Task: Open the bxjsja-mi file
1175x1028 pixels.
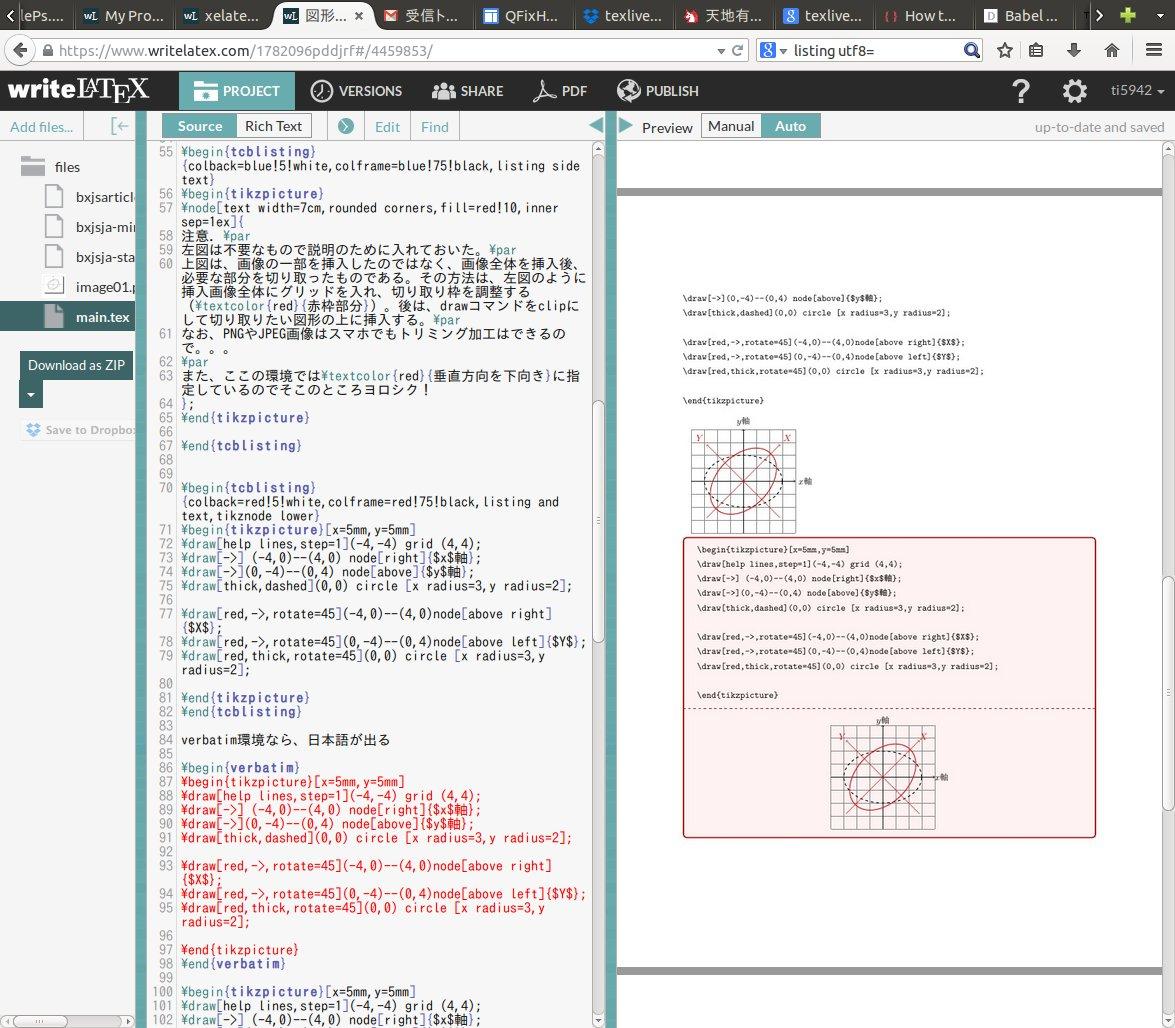Action: click(90, 227)
